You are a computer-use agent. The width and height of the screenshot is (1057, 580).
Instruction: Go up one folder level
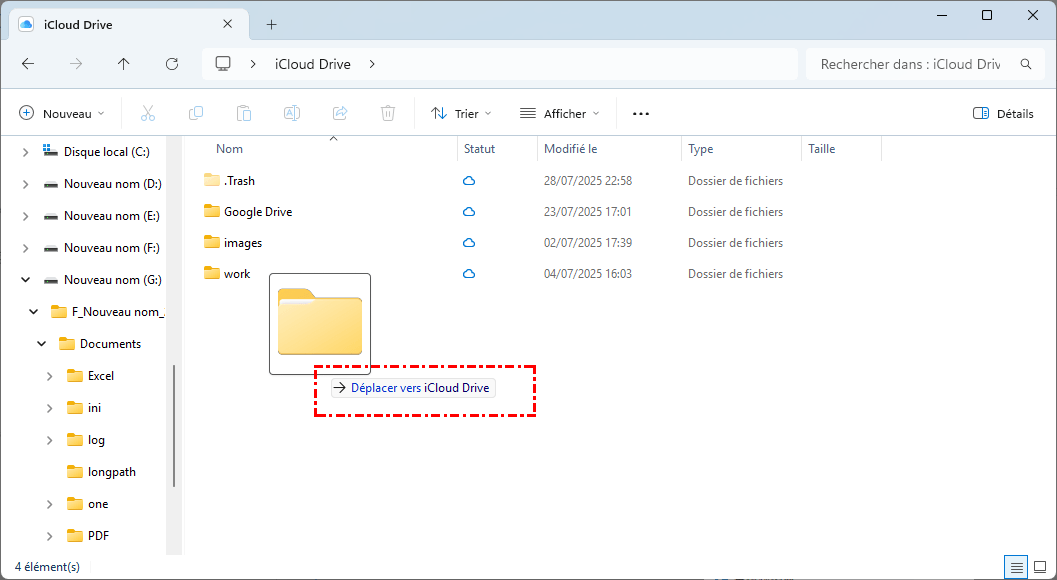tap(123, 64)
